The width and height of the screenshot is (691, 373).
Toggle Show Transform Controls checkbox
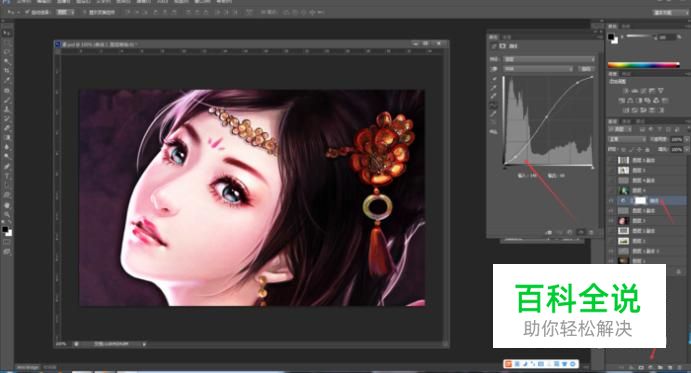tap(85, 12)
